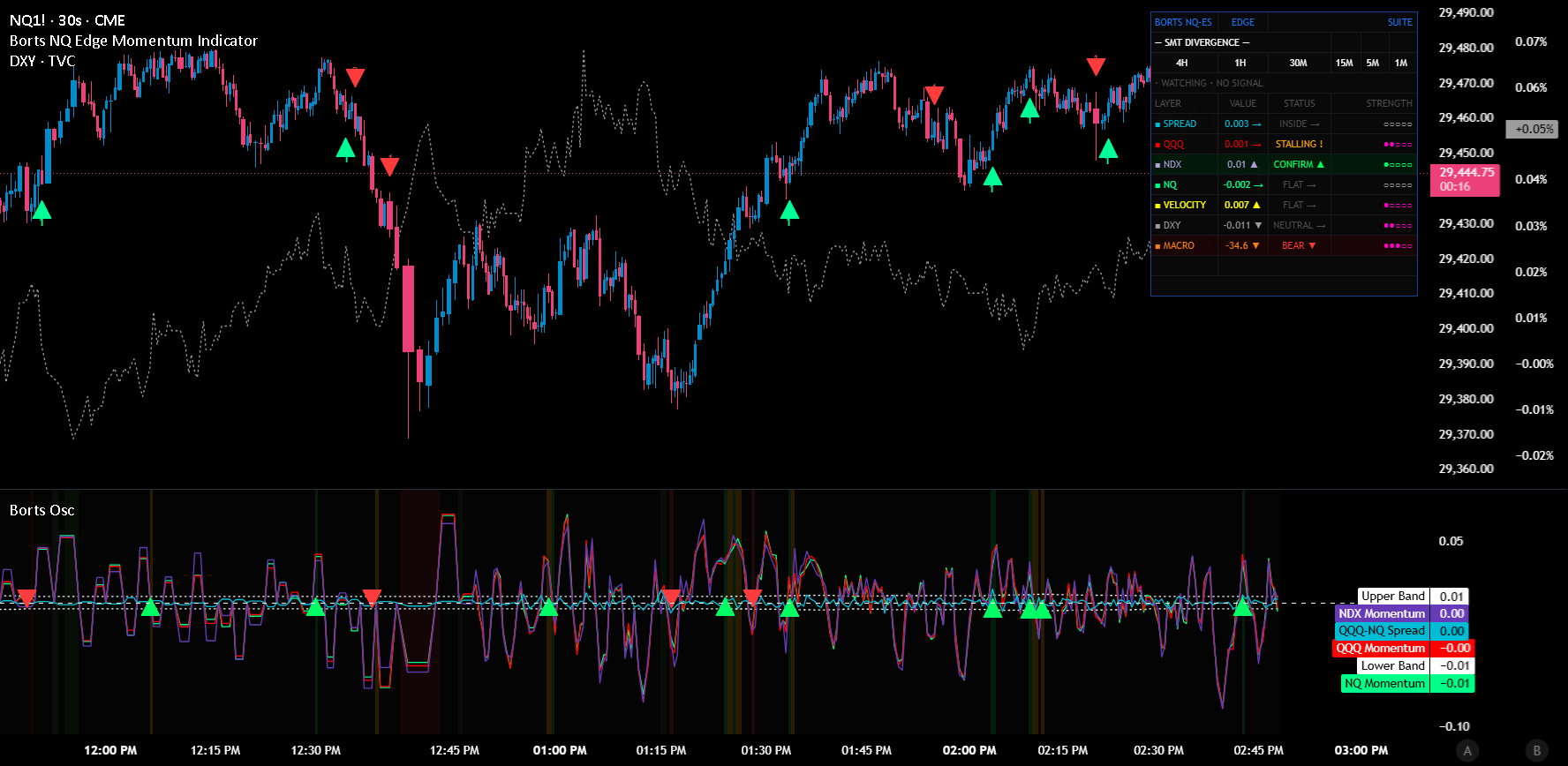The image size is (1568, 766).
Task: Select the Borts NQ Edge Momentum Indicator legend
Action: [133, 41]
